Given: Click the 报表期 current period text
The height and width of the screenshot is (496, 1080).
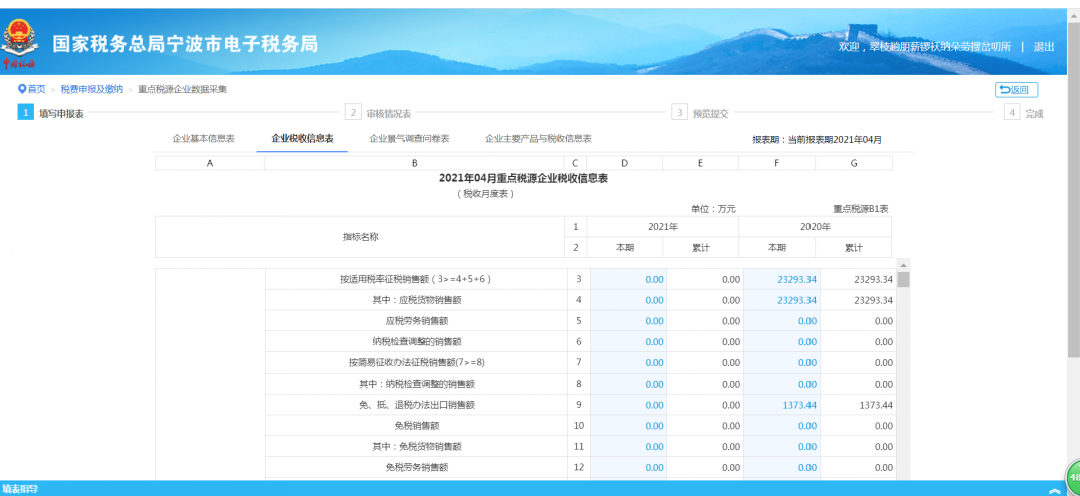Looking at the screenshot, I should 817,140.
